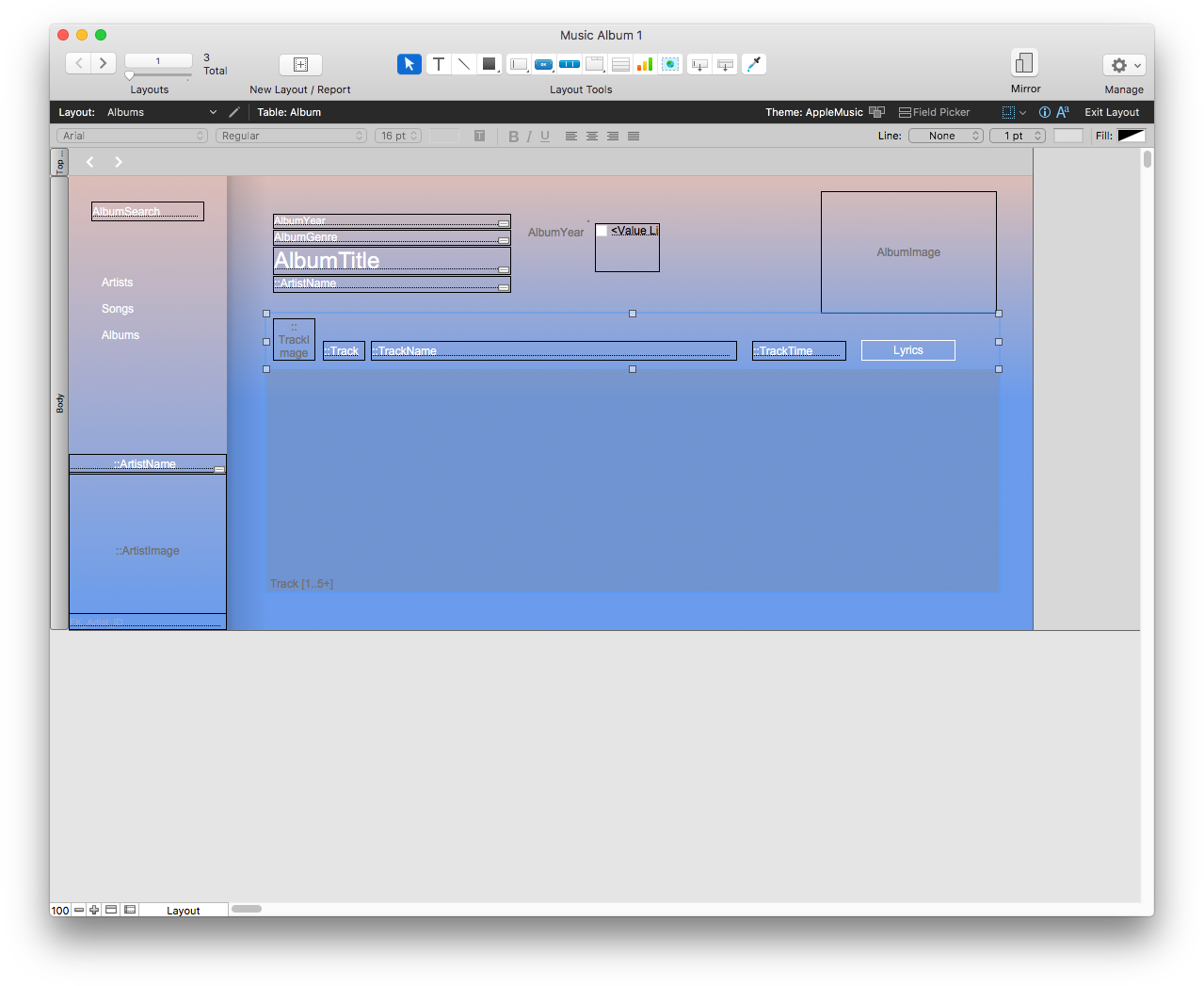
Task: Click the Button Bar tool
Action: pyautogui.click(x=570, y=64)
